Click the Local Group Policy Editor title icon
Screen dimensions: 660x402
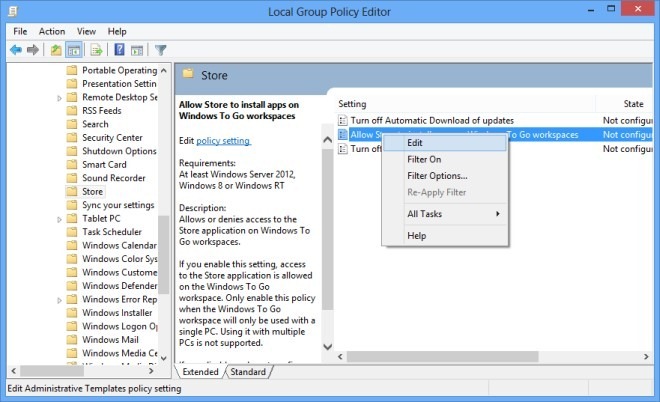(x=13, y=11)
